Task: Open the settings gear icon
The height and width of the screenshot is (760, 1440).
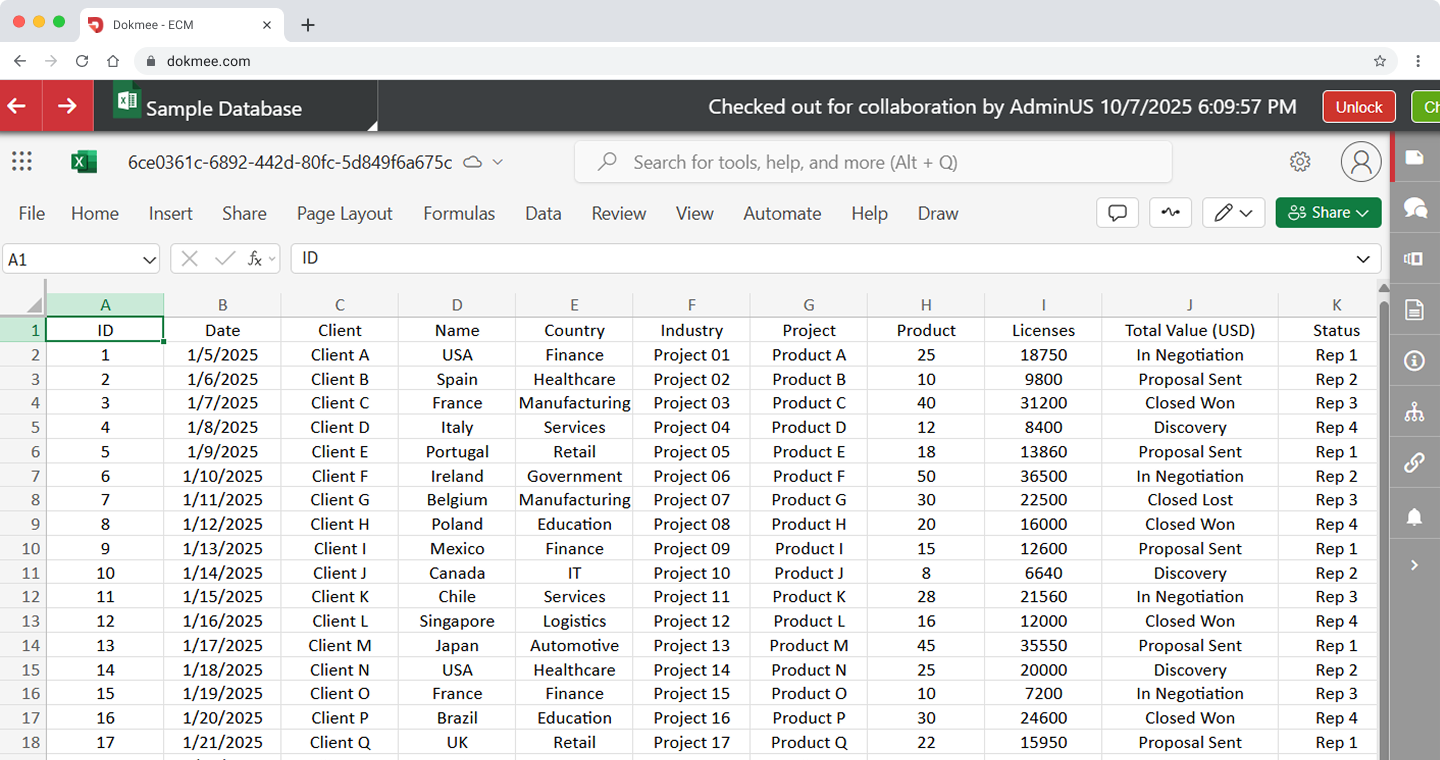Action: [1300, 161]
